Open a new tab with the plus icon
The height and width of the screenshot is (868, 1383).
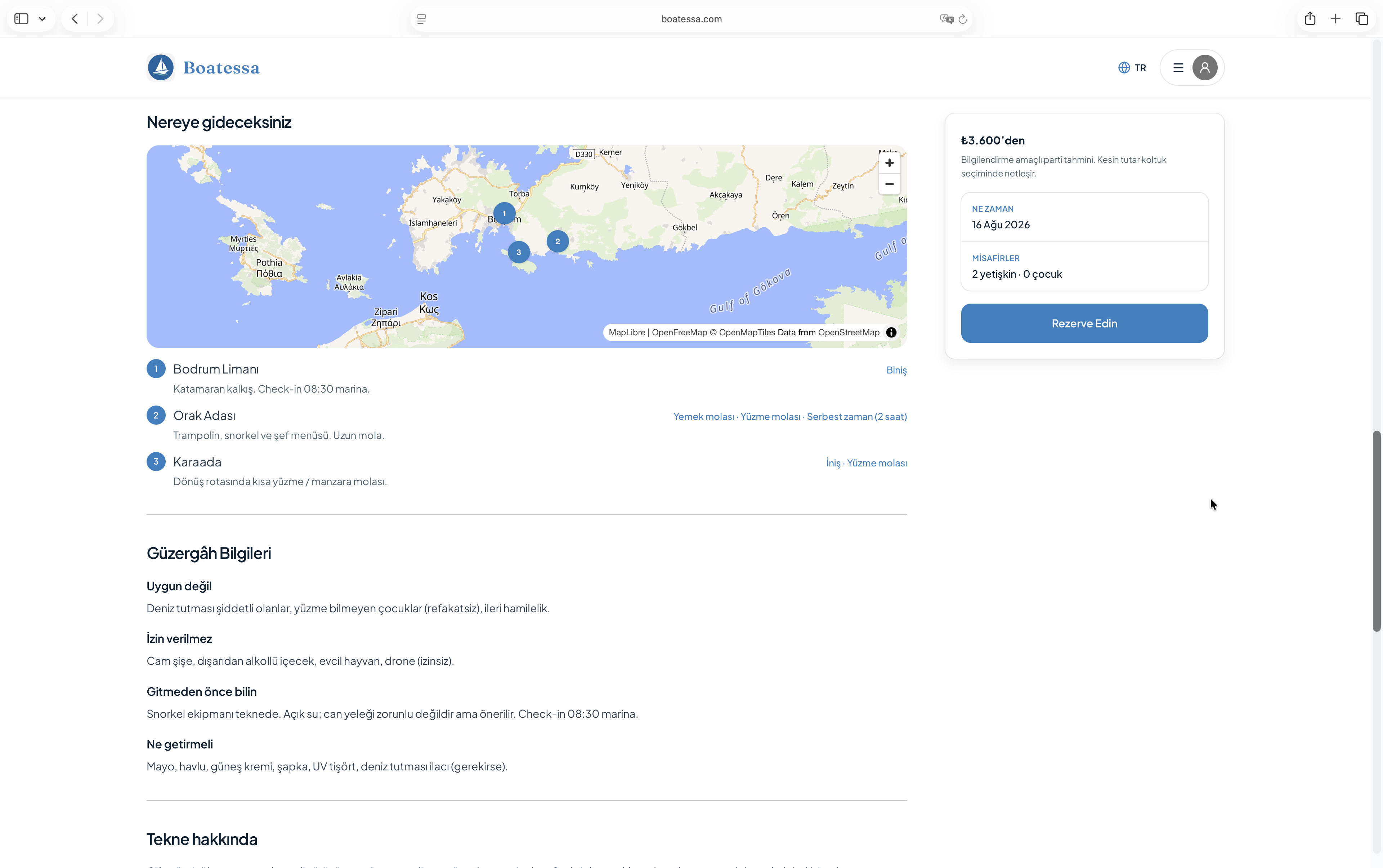tap(1335, 19)
